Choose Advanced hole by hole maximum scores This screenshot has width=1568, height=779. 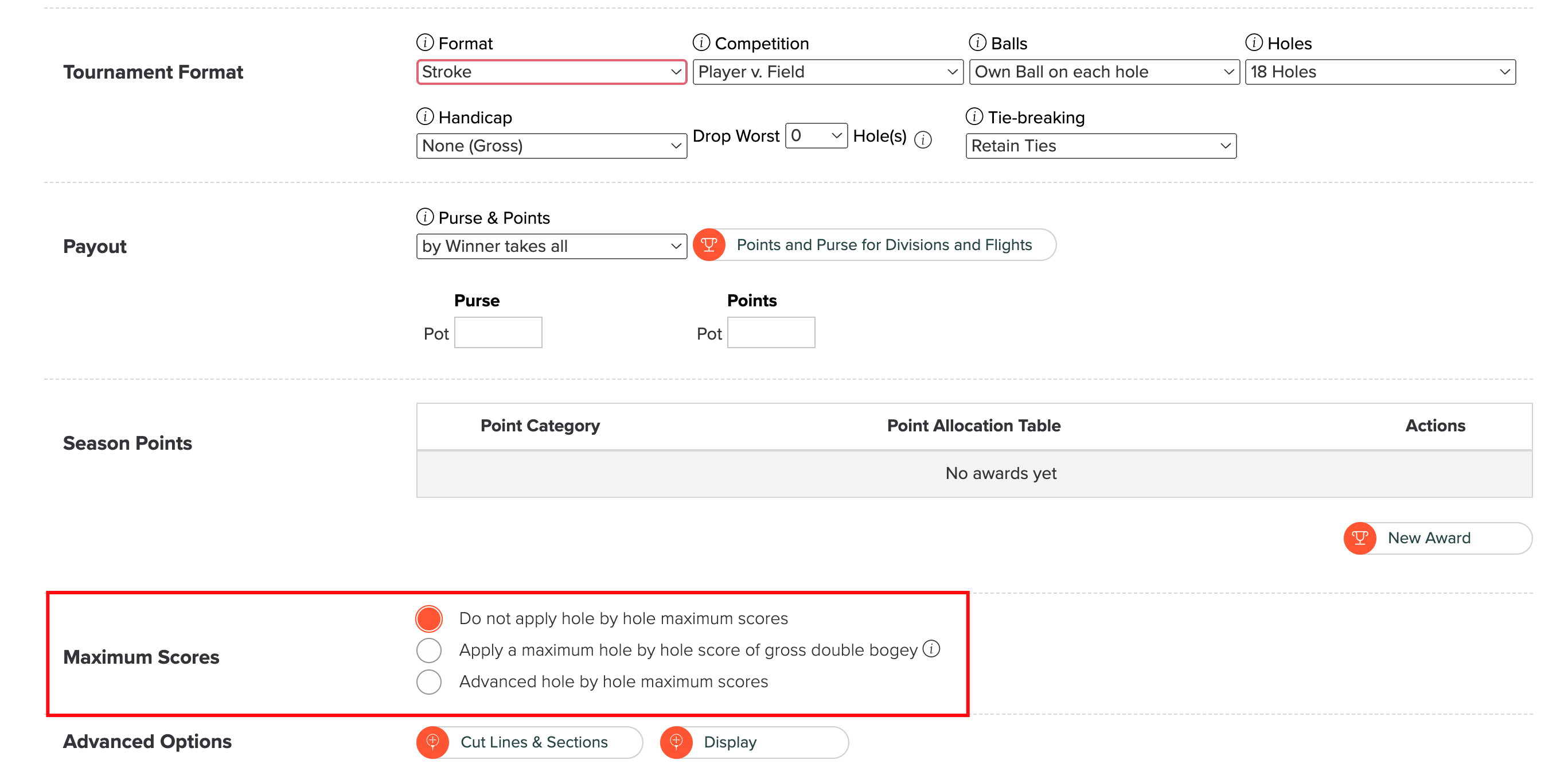[429, 681]
